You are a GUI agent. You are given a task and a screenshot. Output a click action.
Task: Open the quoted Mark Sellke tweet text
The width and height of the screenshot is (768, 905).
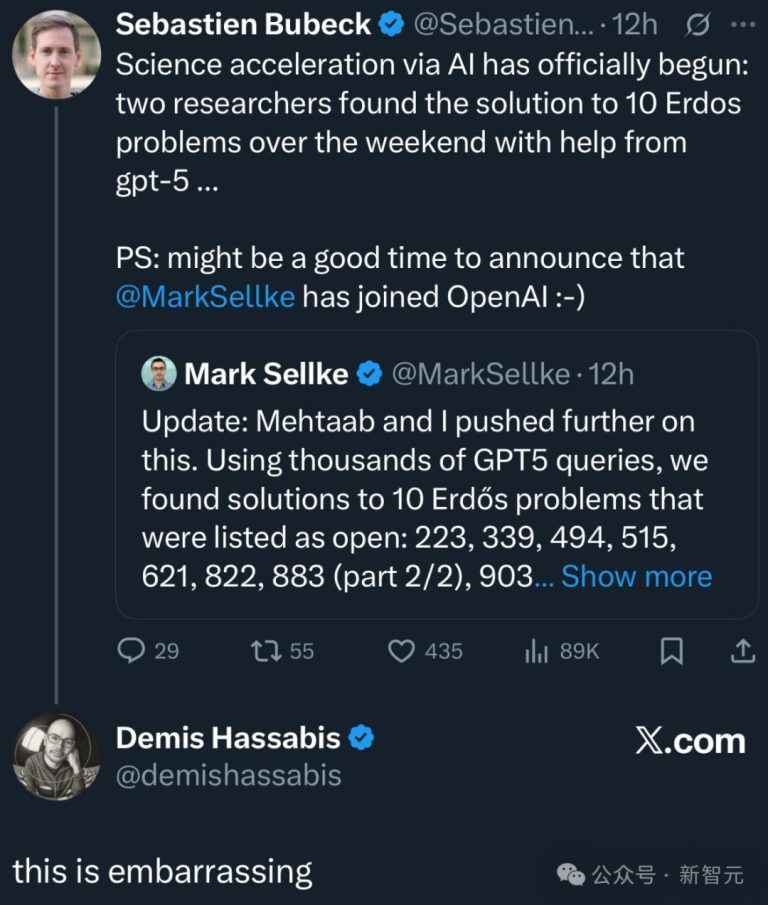[x=420, y=480]
